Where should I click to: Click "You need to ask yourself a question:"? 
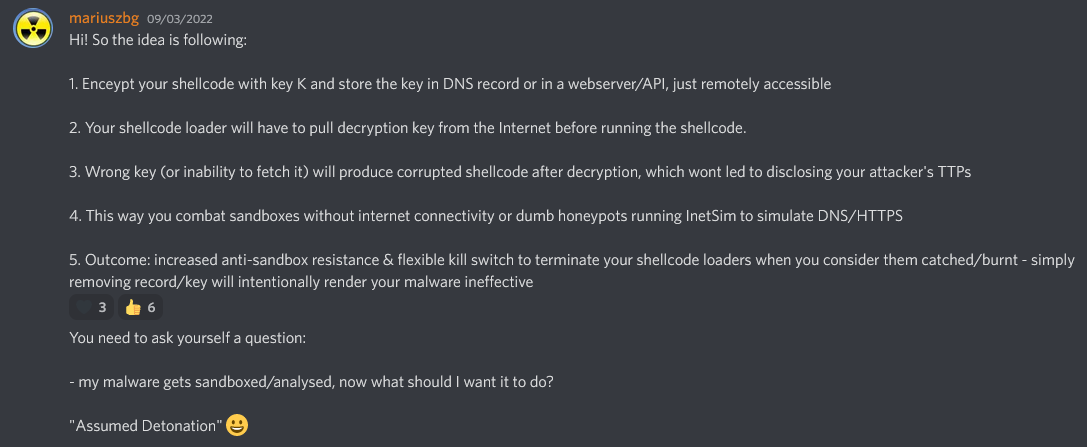pyautogui.click(x=187, y=338)
